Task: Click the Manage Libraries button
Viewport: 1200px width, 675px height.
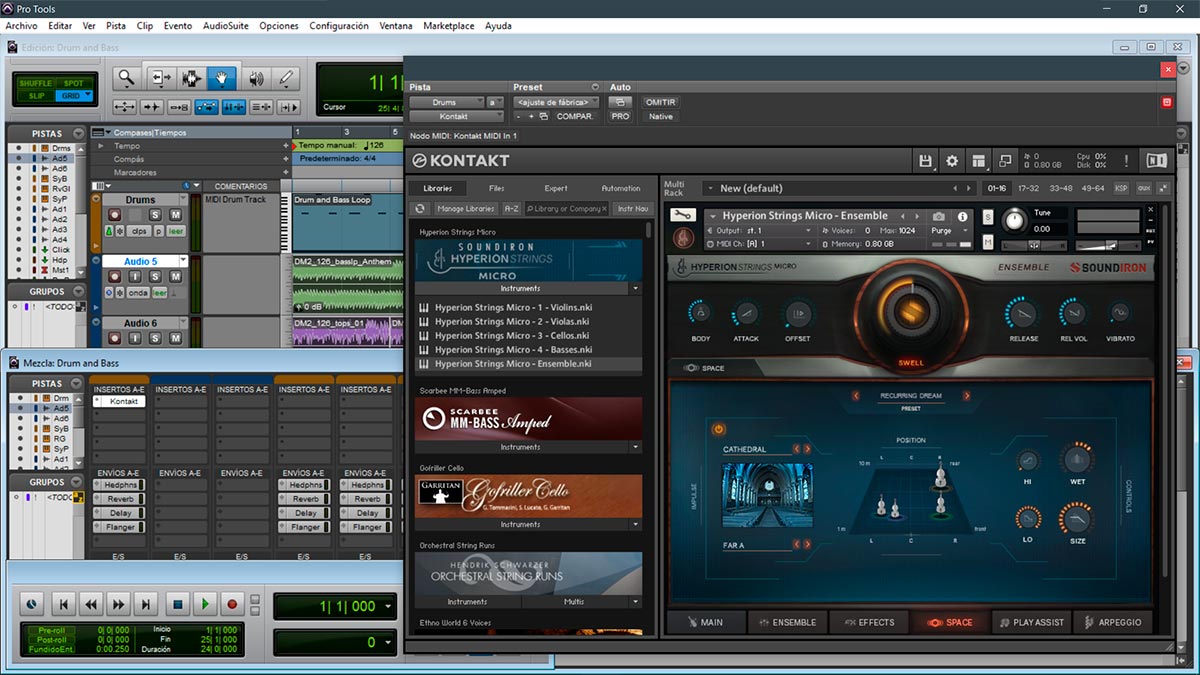Action: 466,208
